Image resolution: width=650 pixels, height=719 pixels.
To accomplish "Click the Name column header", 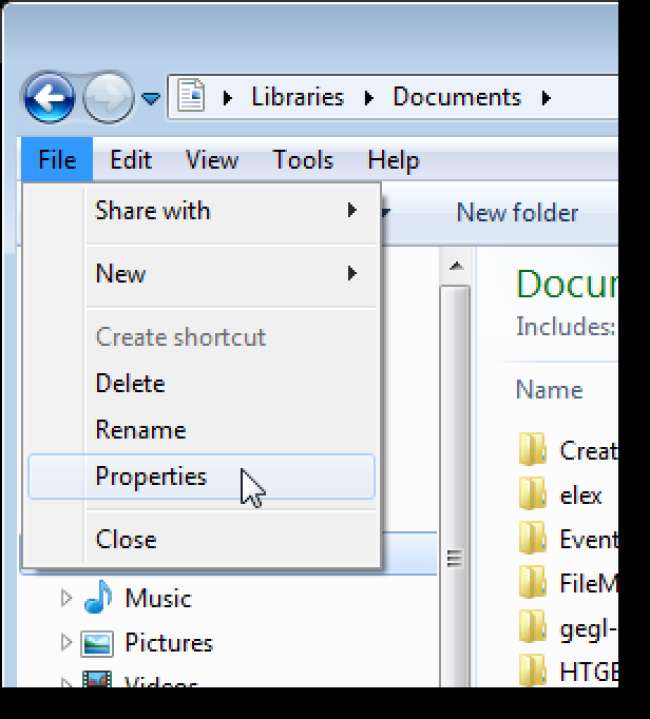I will pyautogui.click(x=549, y=390).
